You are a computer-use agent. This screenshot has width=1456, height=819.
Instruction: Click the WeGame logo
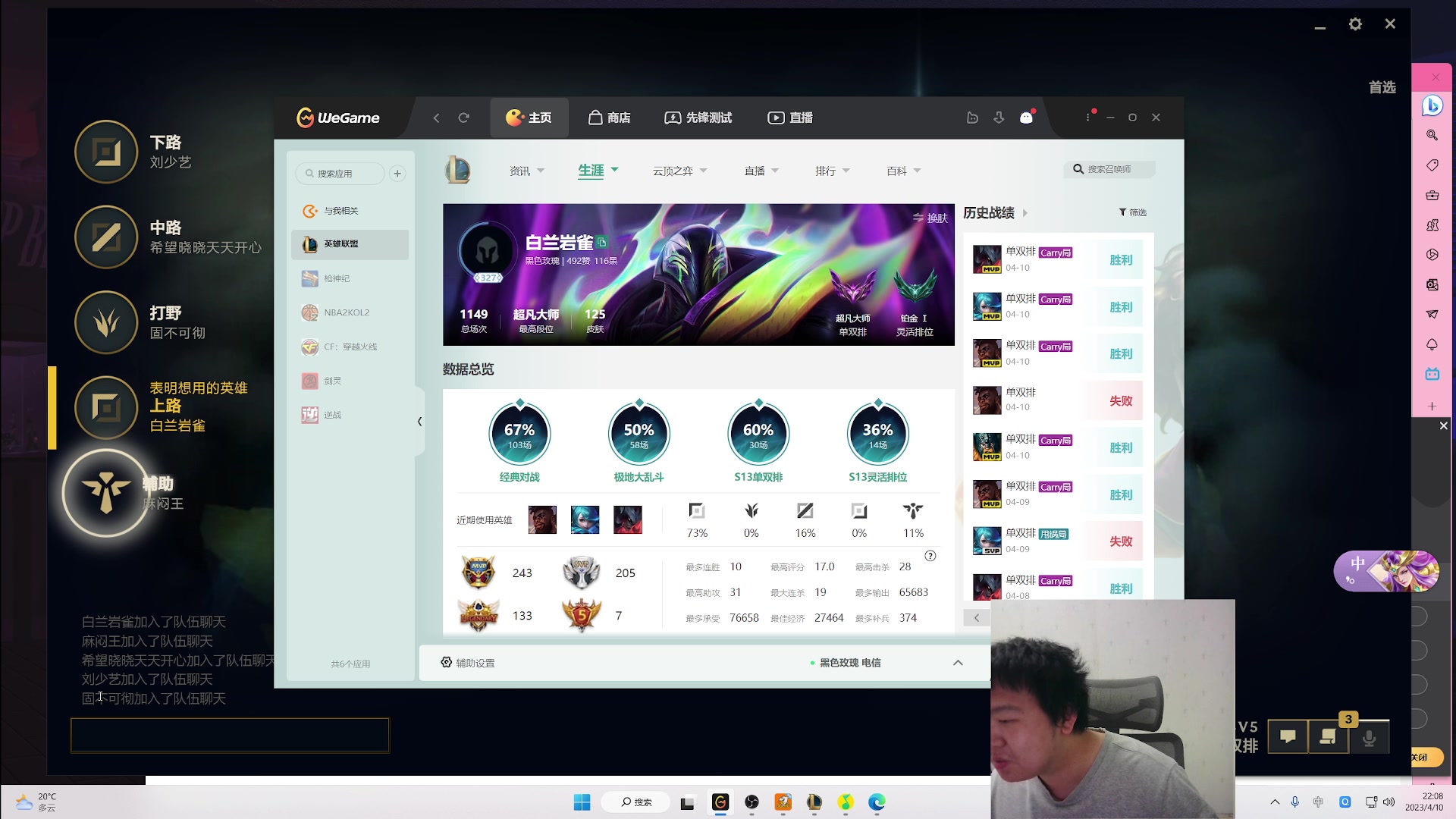click(x=338, y=118)
